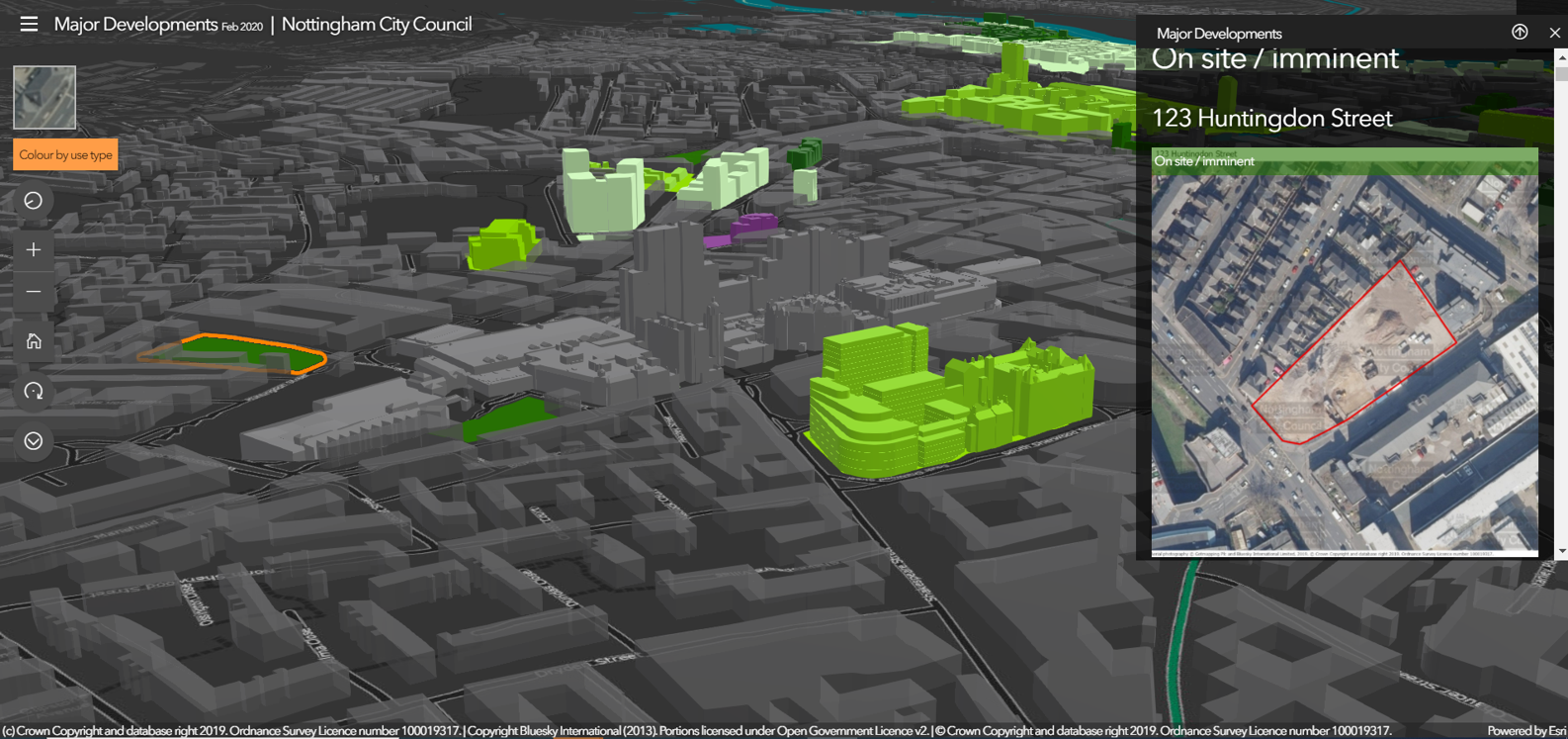Open the hamburger menu
Image resolution: width=1568 pixels, height=739 pixels.
click(x=29, y=24)
